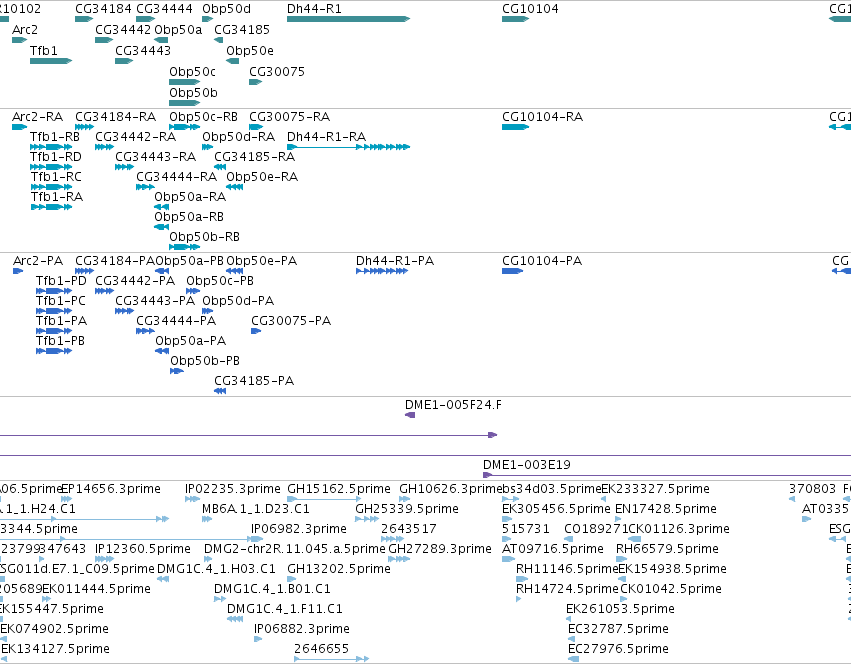Click the Obp50e gene label
851x664 pixels.
click(x=250, y=50)
